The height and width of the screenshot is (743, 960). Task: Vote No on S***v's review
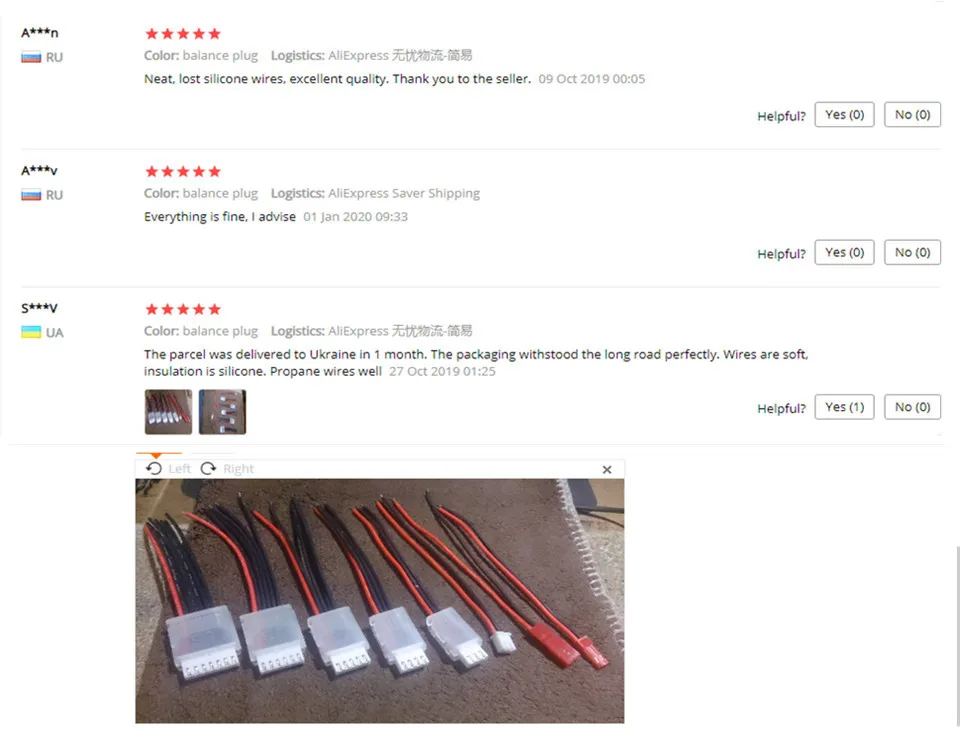click(912, 407)
